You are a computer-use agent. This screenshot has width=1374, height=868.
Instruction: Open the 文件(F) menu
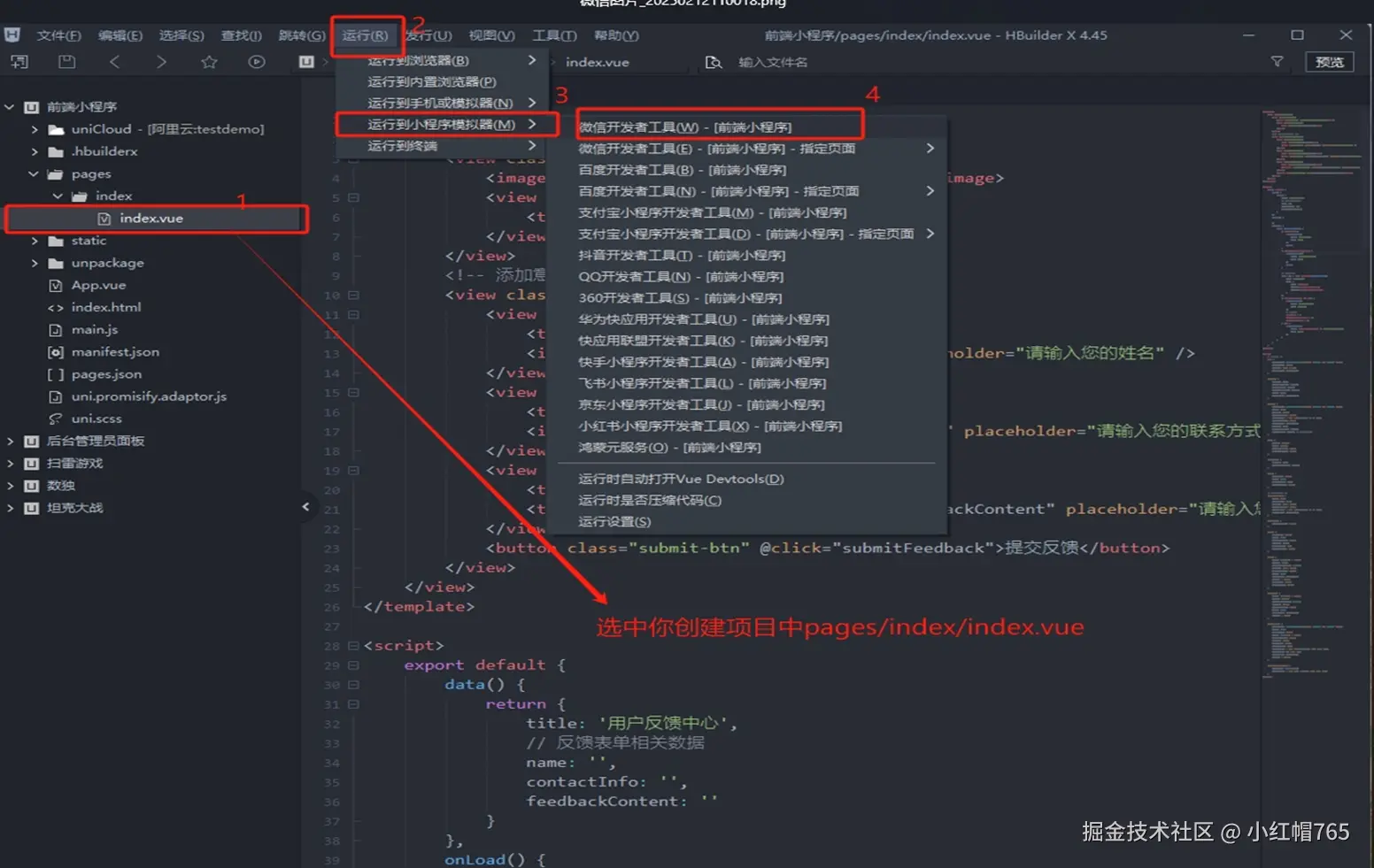click(x=58, y=35)
